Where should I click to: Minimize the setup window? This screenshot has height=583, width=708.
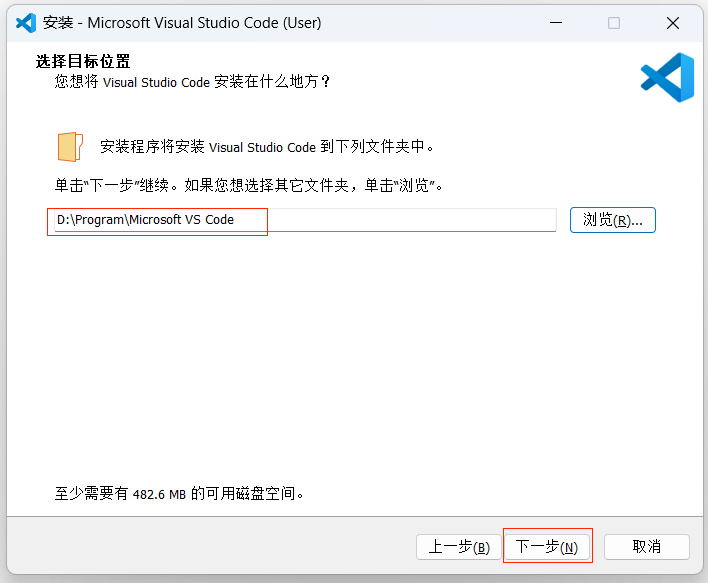(556, 23)
